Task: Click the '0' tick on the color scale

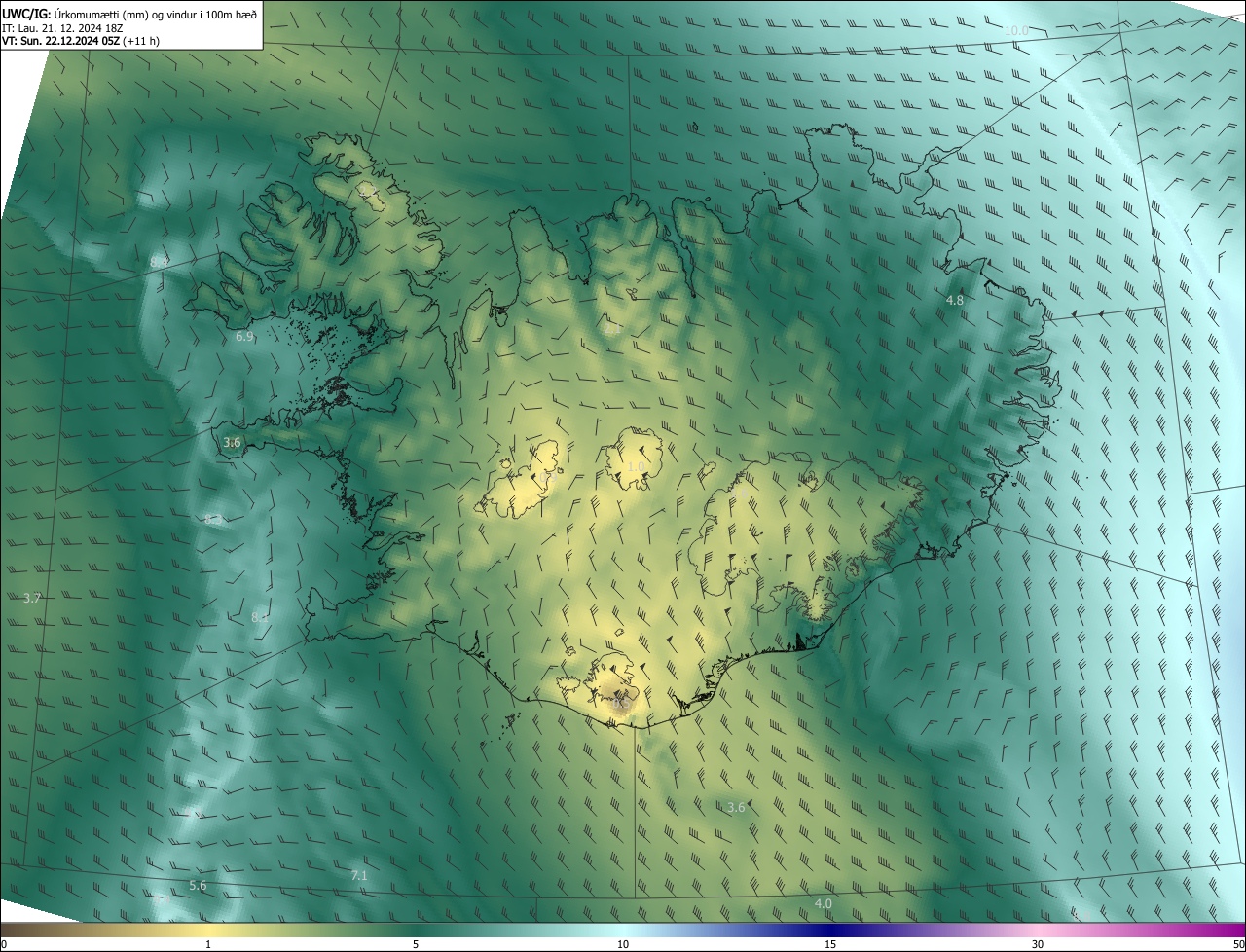Action: tap(4, 945)
